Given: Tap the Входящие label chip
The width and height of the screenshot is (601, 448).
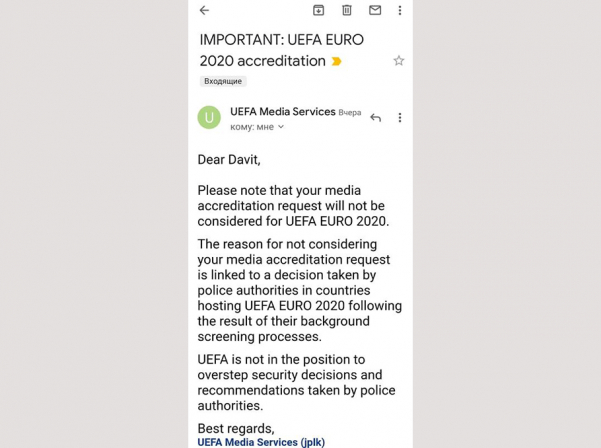Looking at the screenshot, I should pyautogui.click(x=223, y=81).
